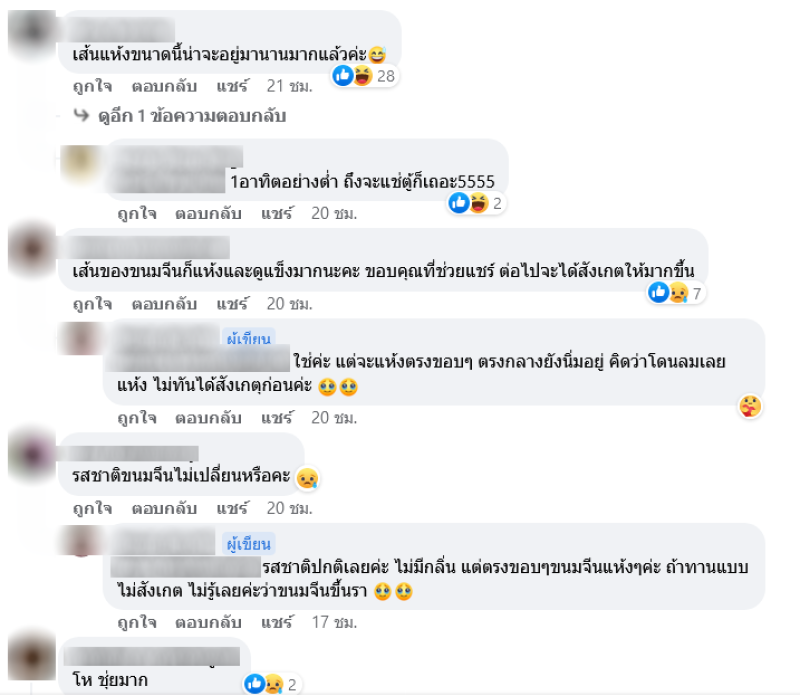Open the like and sad reactions showing 7
Viewport: 800px width, 696px height.
676,293
